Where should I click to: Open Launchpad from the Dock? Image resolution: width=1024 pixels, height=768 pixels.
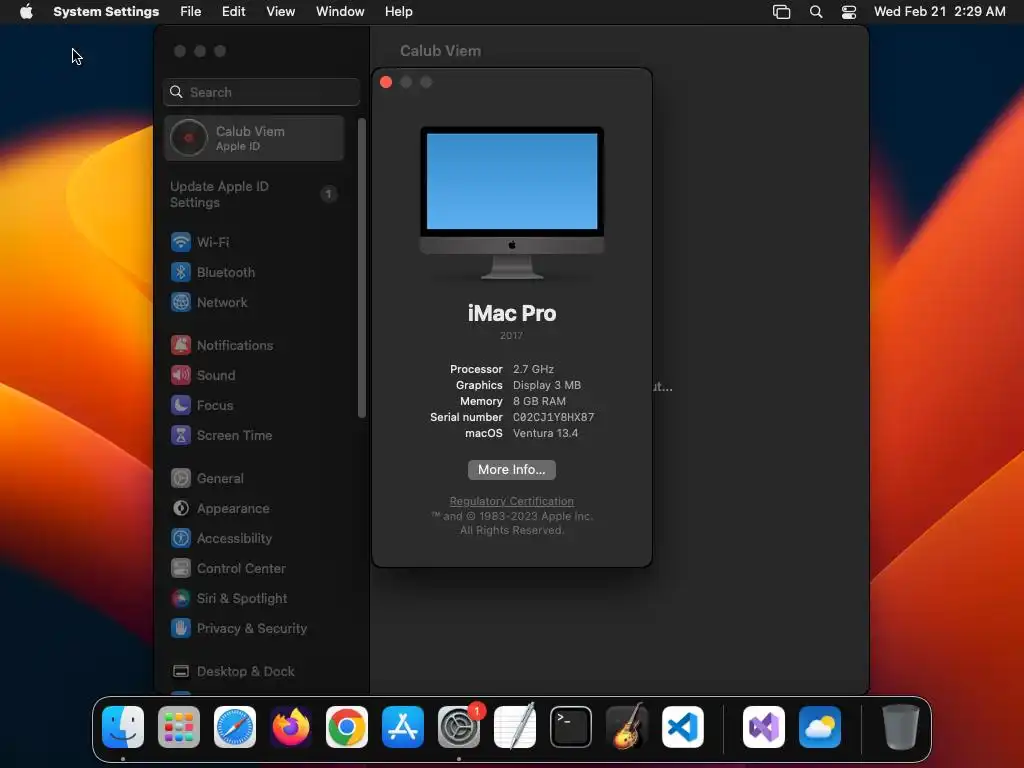tap(179, 727)
